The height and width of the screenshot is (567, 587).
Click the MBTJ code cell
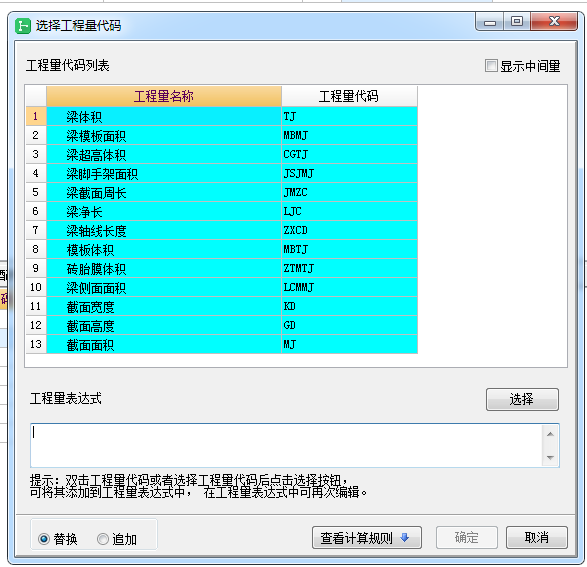(x=349, y=249)
